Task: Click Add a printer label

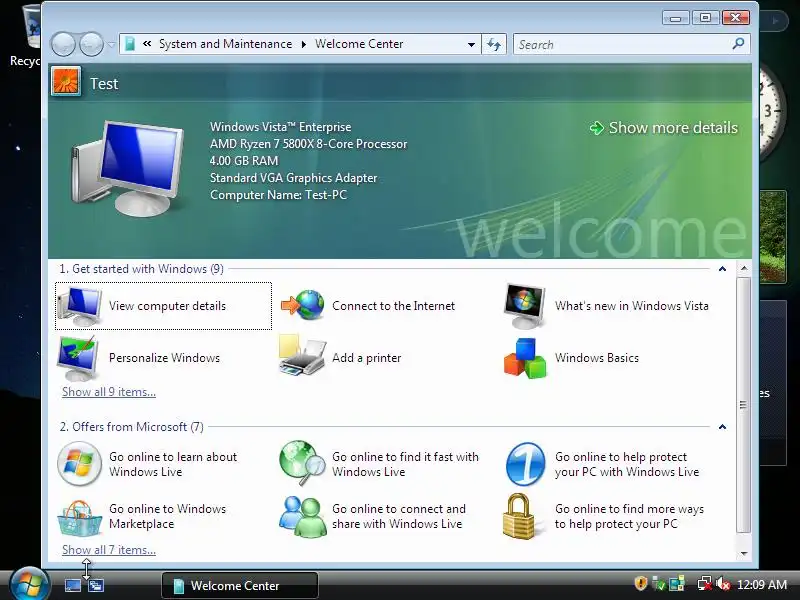Action: [x=366, y=358]
